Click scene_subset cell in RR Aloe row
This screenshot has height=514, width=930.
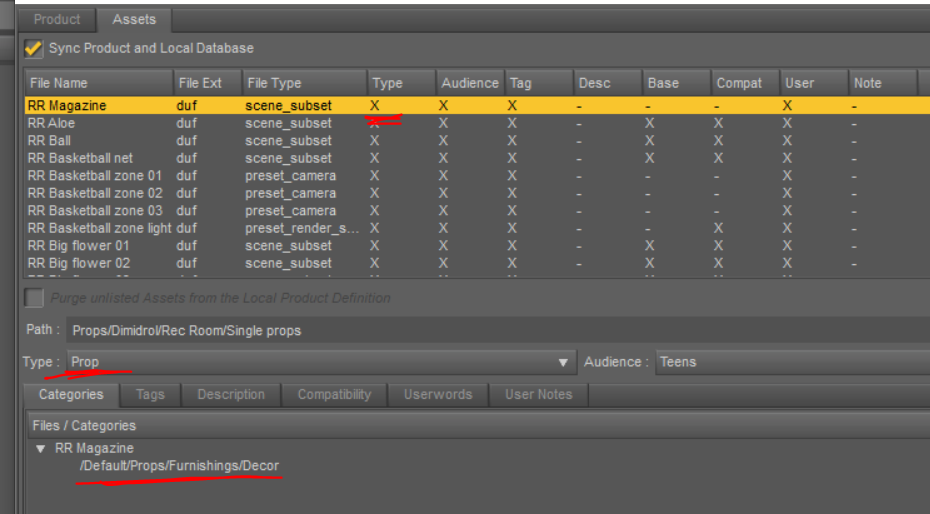click(x=288, y=123)
